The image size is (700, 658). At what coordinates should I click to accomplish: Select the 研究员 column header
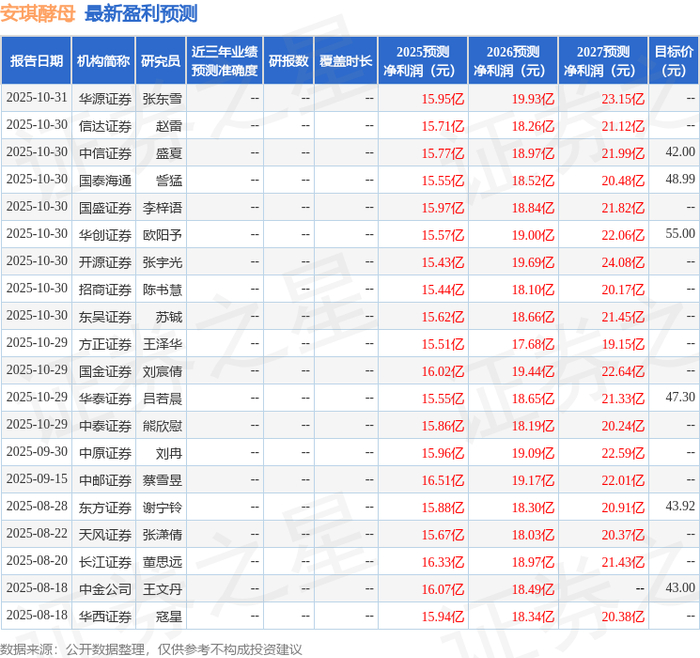[x=161, y=61]
